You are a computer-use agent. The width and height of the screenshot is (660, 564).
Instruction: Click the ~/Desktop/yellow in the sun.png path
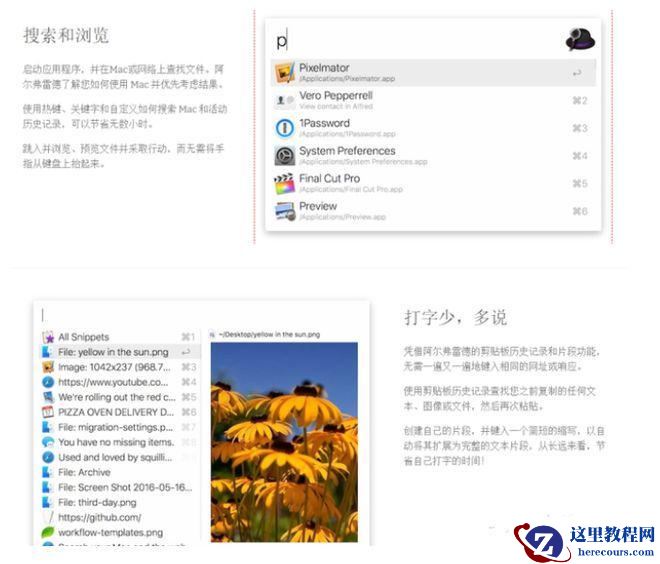(x=269, y=335)
